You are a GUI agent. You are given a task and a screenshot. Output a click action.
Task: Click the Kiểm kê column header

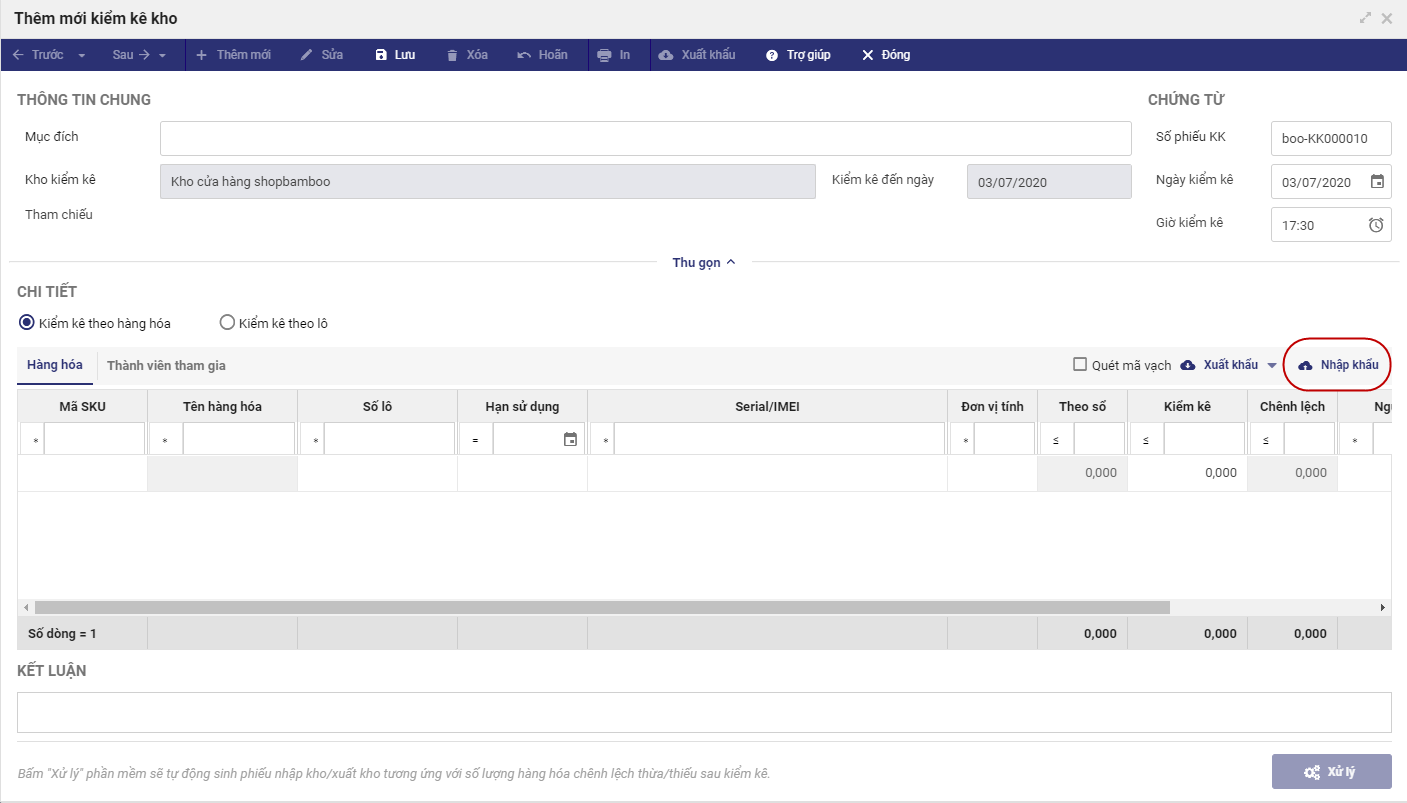[1187, 406]
